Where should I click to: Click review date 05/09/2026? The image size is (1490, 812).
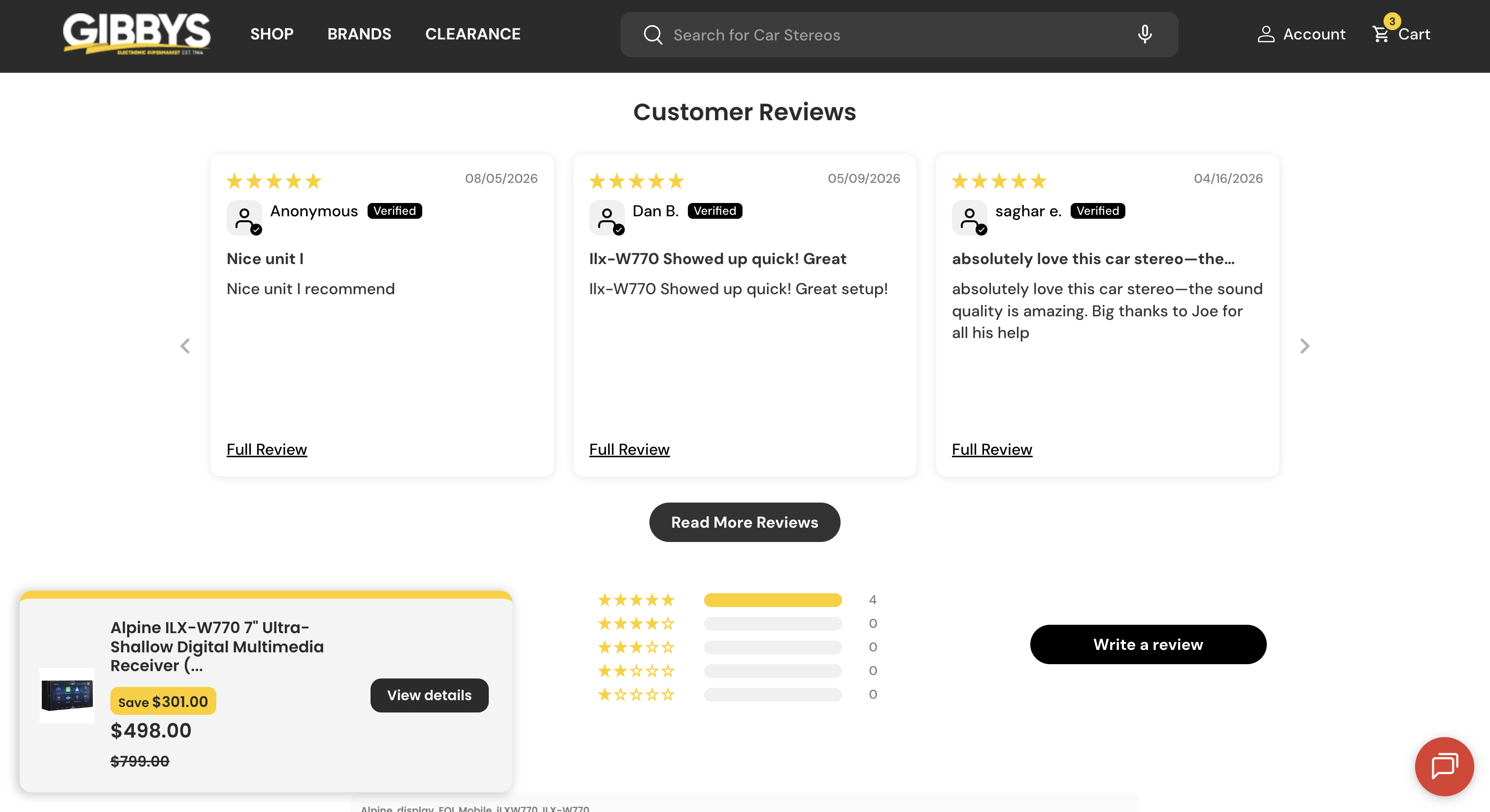(x=864, y=178)
